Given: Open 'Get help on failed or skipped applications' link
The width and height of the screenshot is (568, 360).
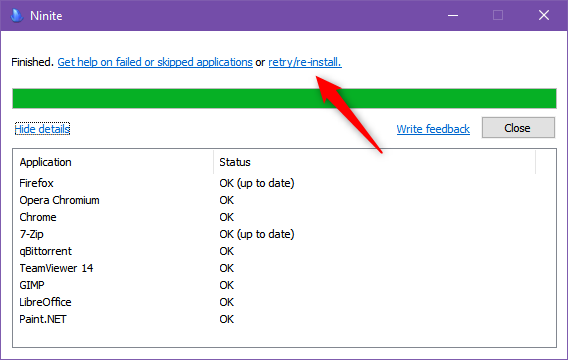Looking at the screenshot, I should (x=155, y=62).
